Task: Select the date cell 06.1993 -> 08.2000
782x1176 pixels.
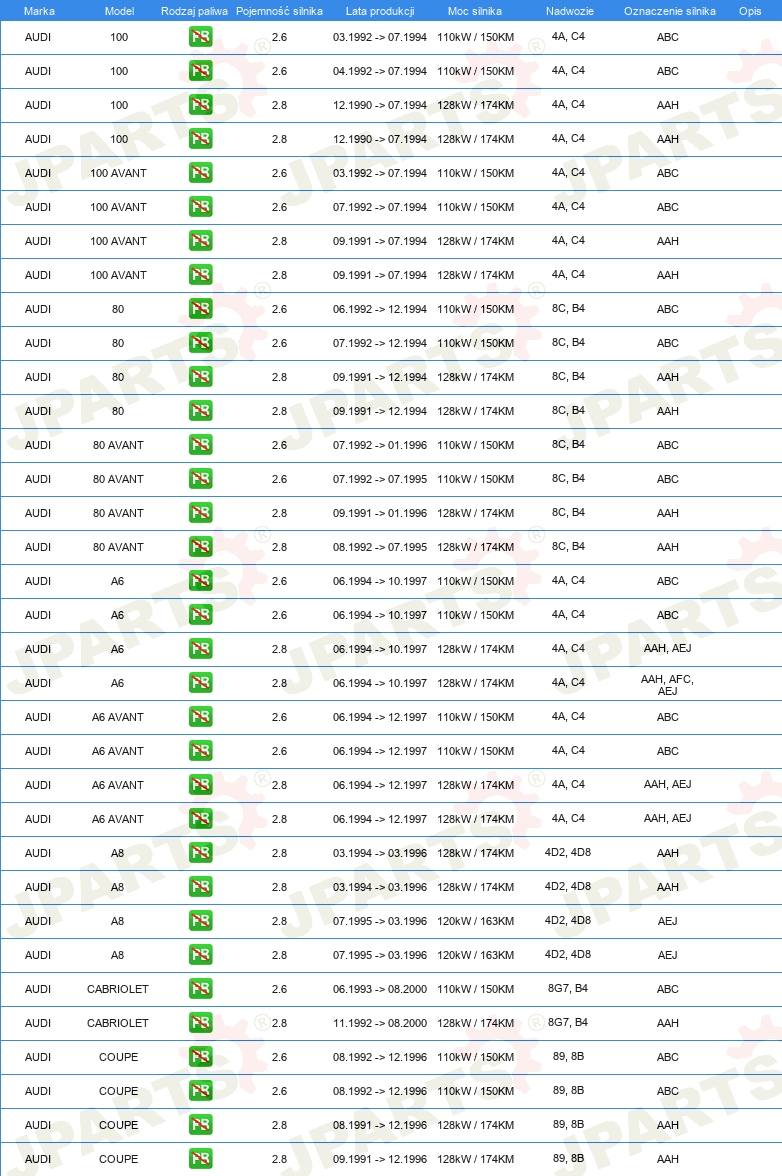Action: pos(380,989)
